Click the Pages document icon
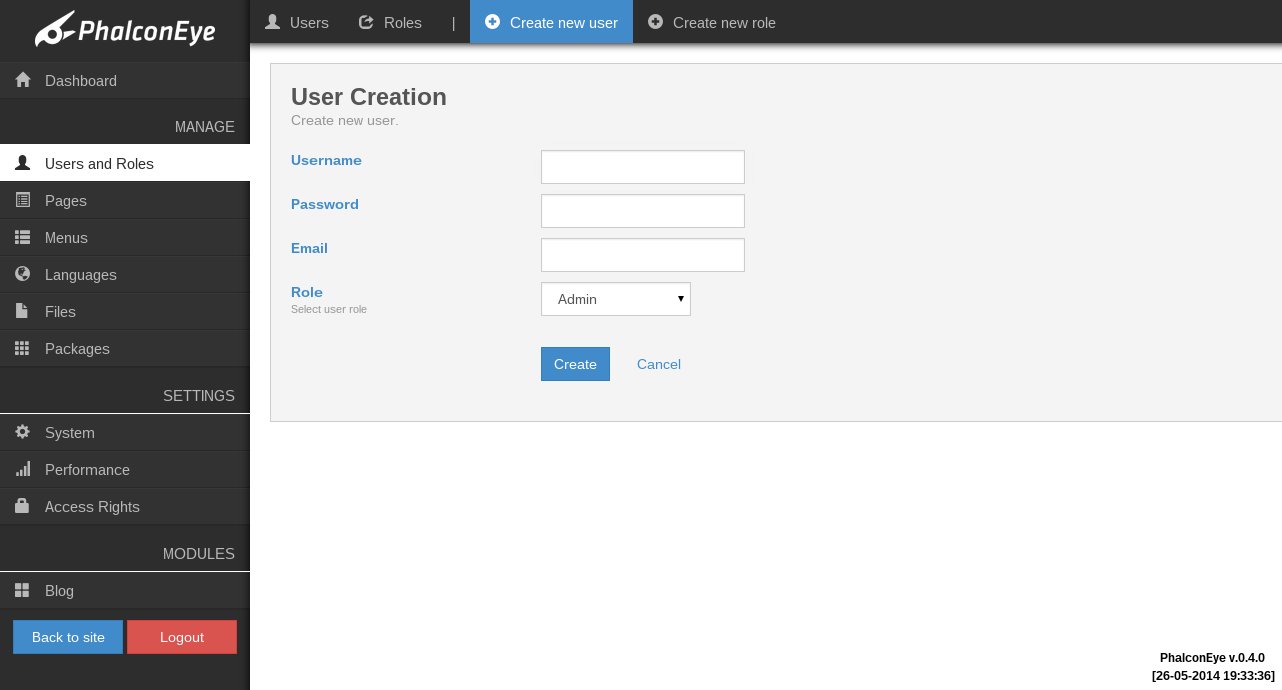 point(23,200)
